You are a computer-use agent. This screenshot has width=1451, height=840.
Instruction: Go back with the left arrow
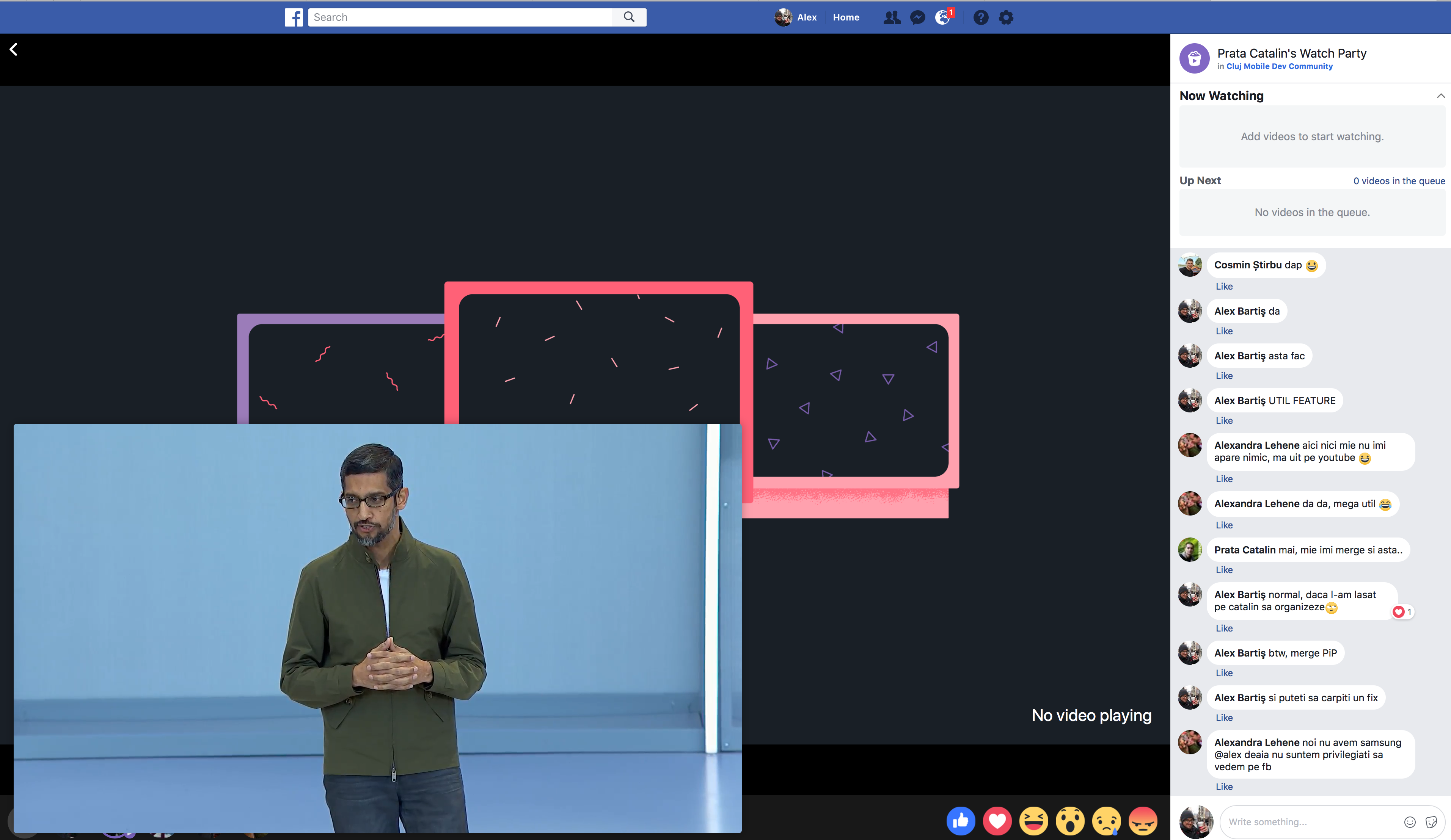(x=14, y=50)
